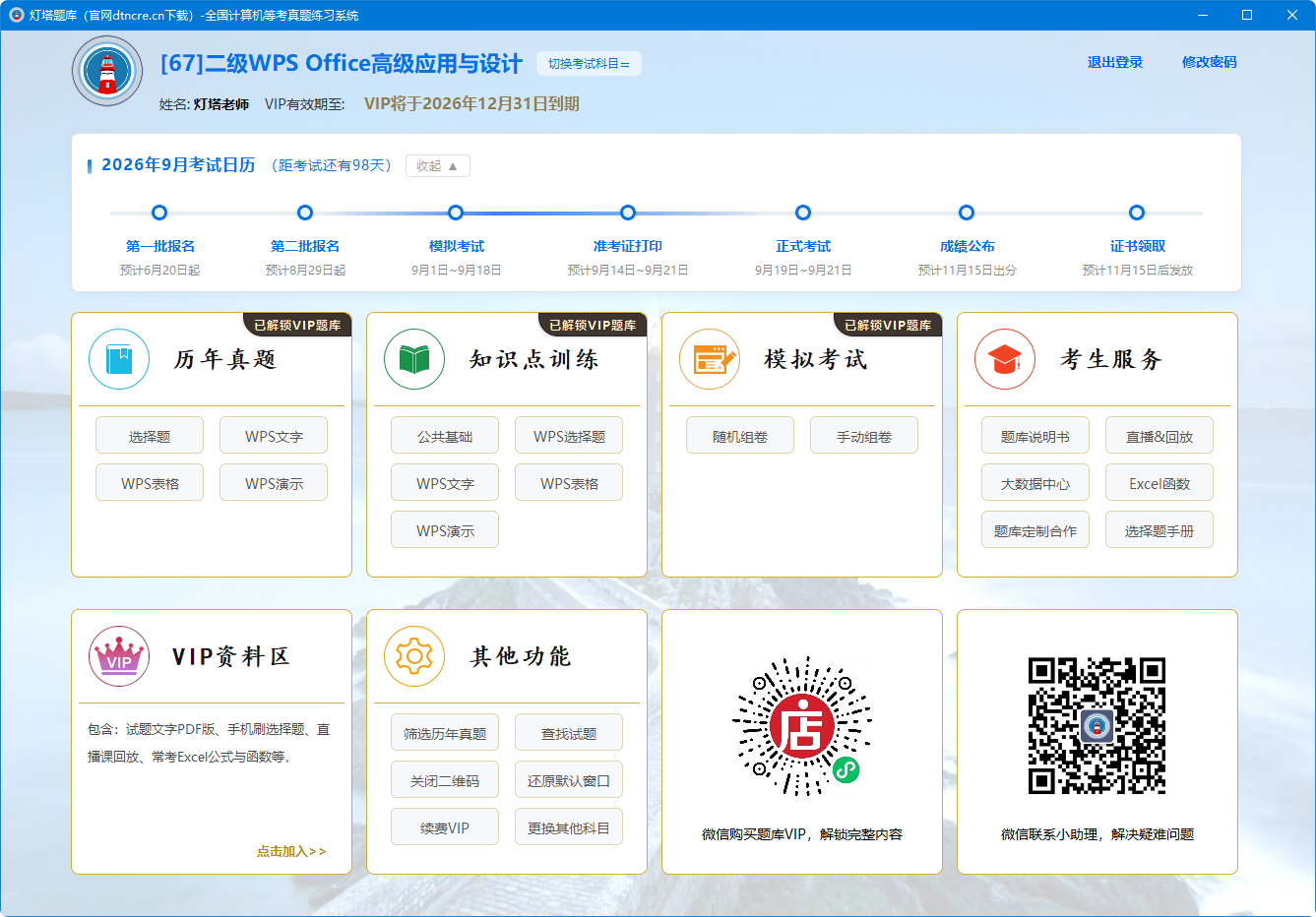This screenshot has height=917, width=1316.
Task: Open Excel函数 reference
Action: tap(1159, 483)
